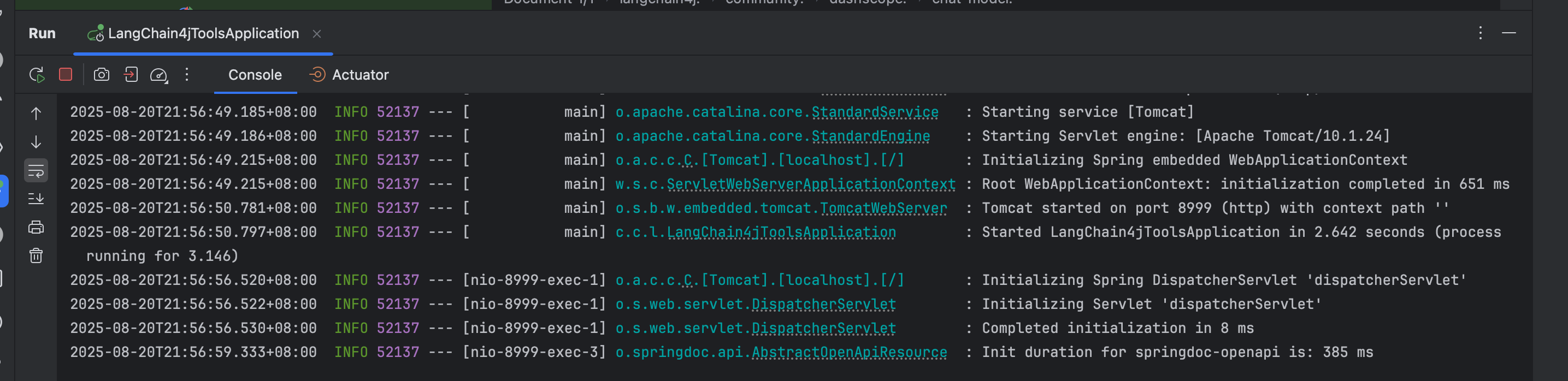Stop the running application
The width and height of the screenshot is (1568, 381).
pos(66,74)
